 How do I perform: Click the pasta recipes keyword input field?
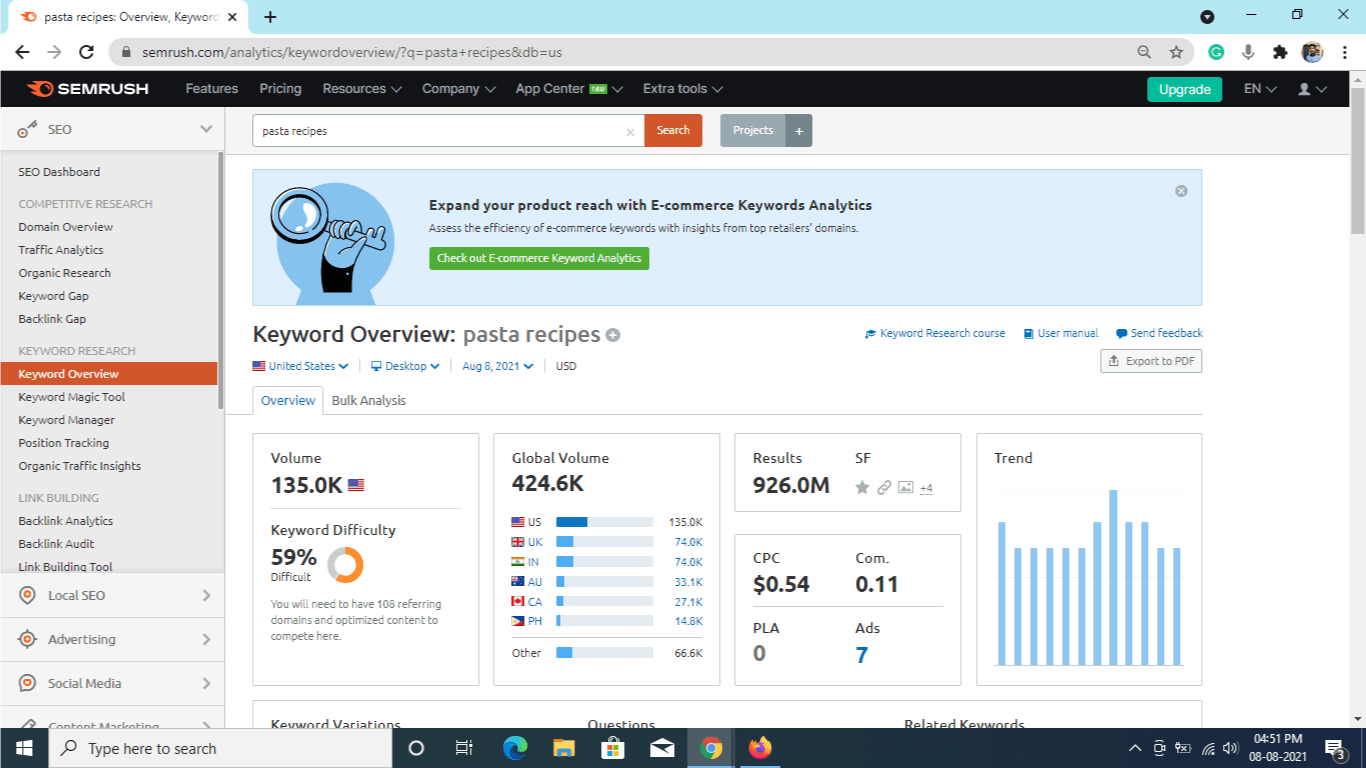(448, 131)
